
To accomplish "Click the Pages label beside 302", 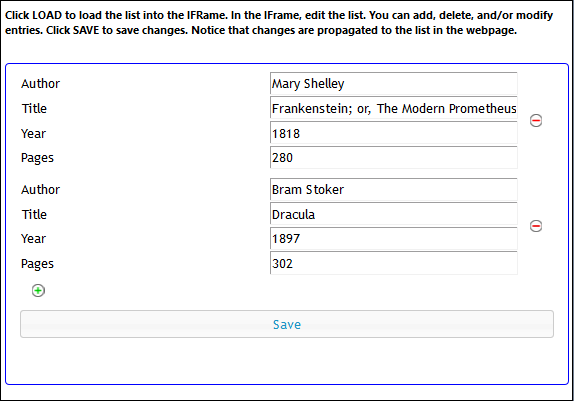I will (37, 264).
